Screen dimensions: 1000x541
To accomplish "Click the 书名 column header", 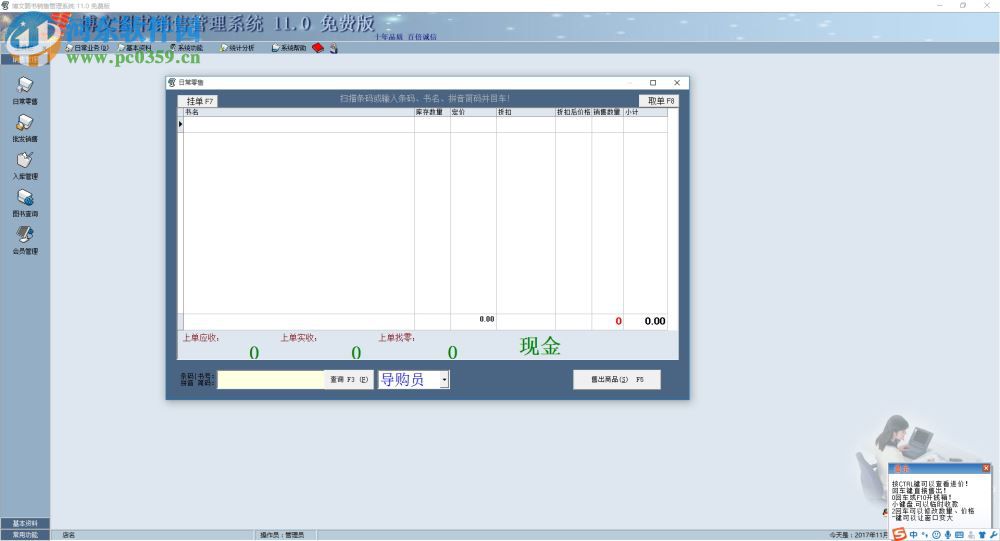I will (298, 112).
